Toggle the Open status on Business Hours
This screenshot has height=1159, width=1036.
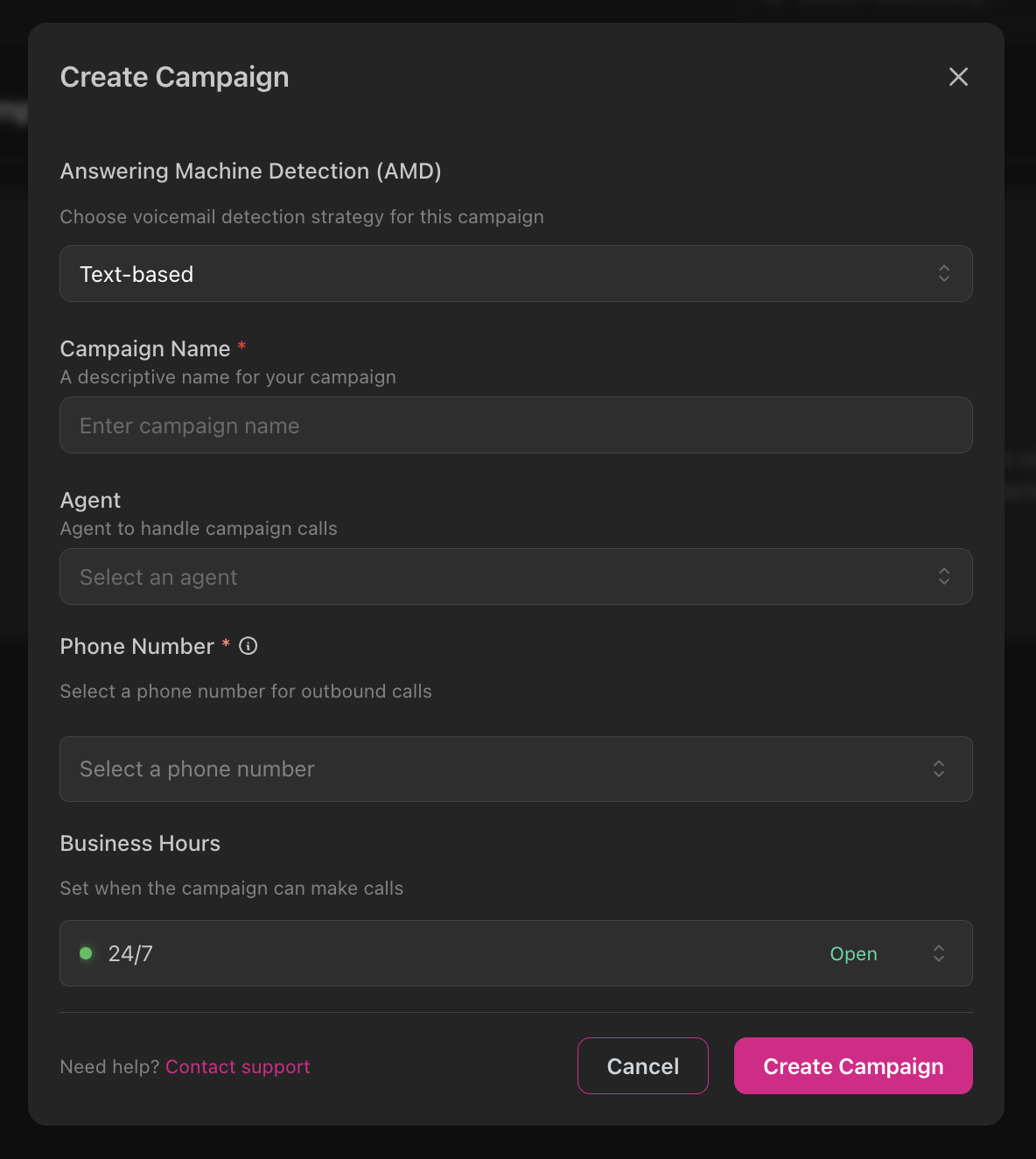[853, 953]
